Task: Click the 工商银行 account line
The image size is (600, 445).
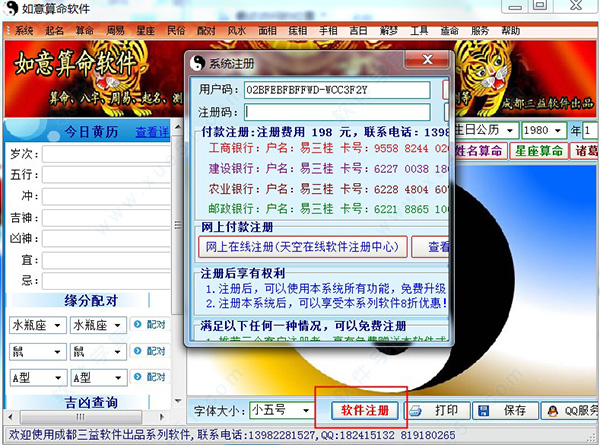Action: (x=328, y=148)
